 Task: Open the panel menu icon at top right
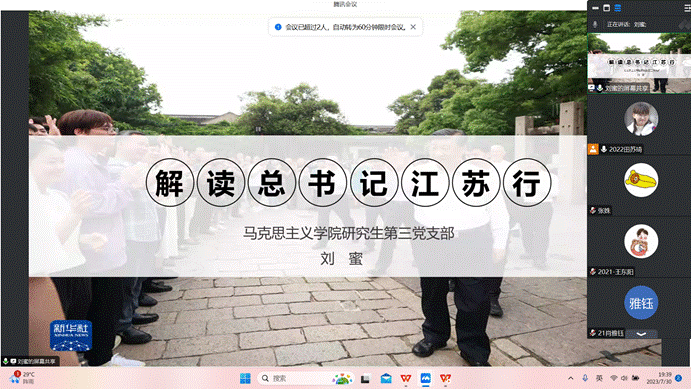pyautogui.click(x=687, y=8)
